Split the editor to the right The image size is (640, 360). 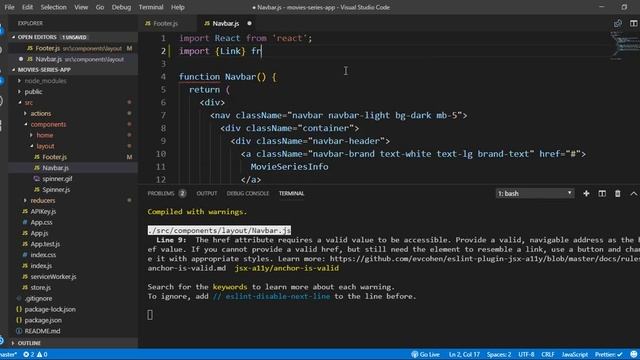(x=633, y=24)
